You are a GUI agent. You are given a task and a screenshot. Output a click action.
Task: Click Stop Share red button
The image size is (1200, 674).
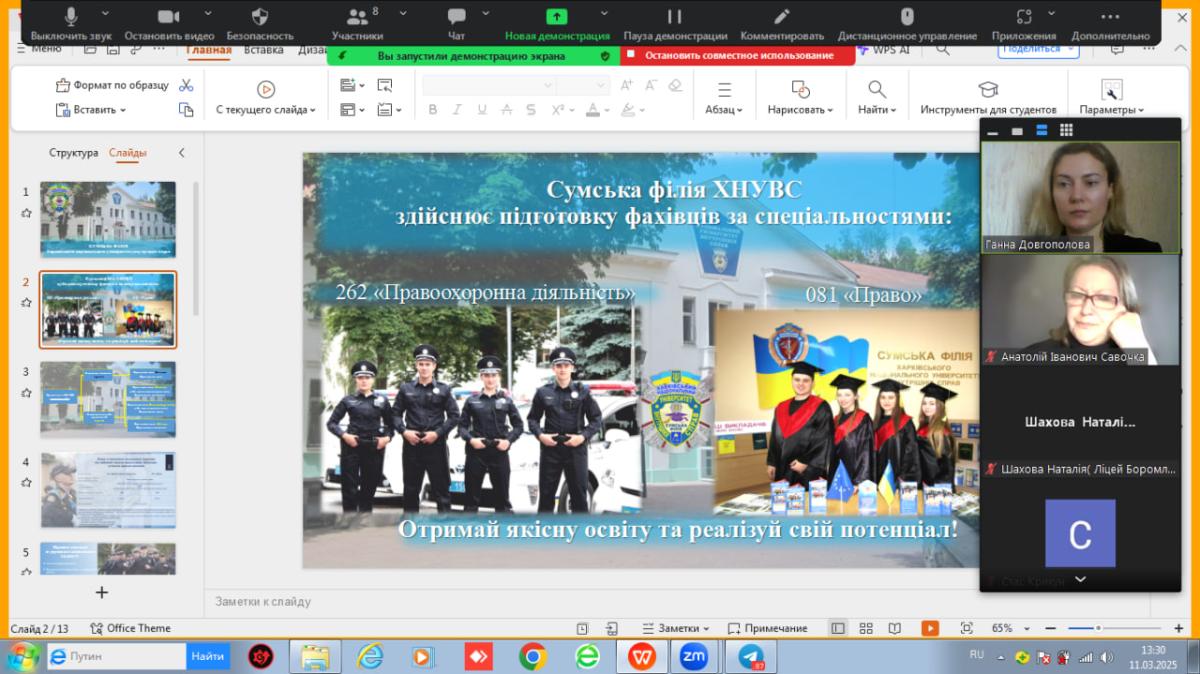pyautogui.click(x=738, y=56)
